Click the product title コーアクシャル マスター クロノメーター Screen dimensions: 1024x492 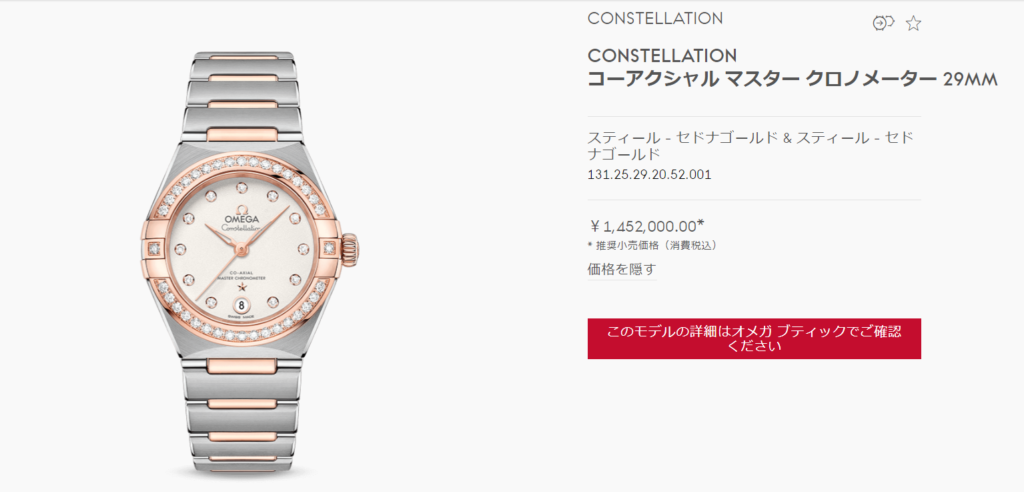pos(761,79)
